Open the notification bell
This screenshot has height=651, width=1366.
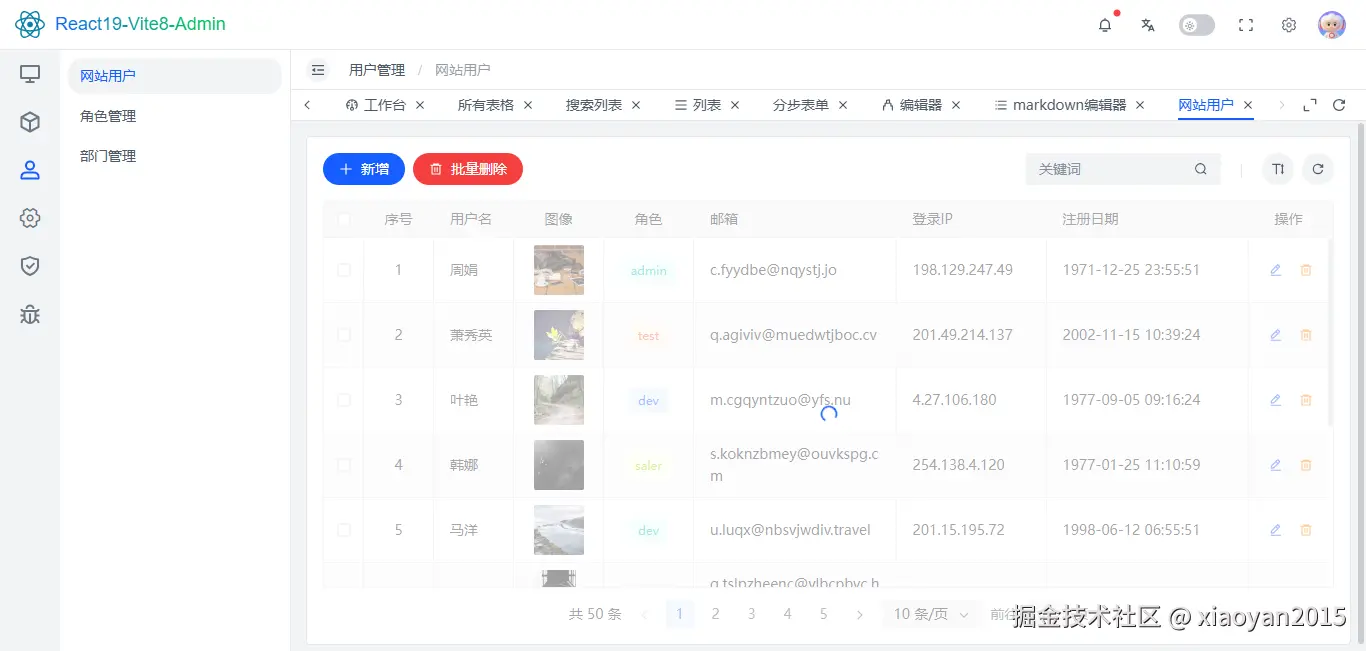pyautogui.click(x=1105, y=25)
